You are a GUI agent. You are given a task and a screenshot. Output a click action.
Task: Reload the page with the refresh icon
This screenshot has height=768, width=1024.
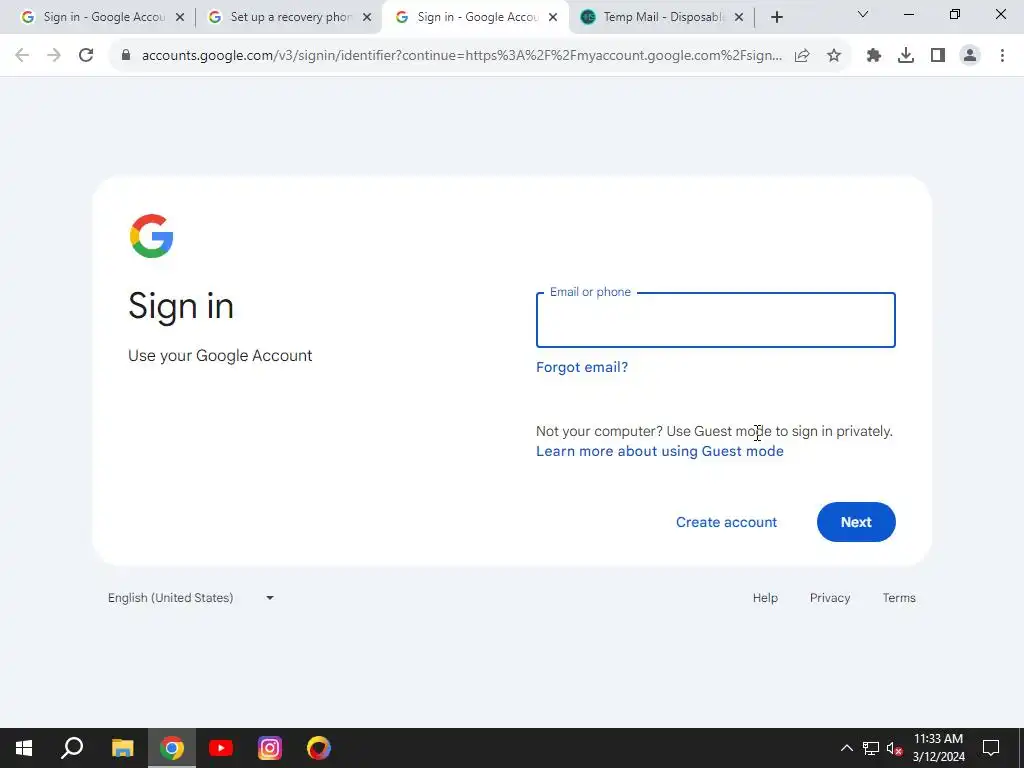tap(86, 55)
